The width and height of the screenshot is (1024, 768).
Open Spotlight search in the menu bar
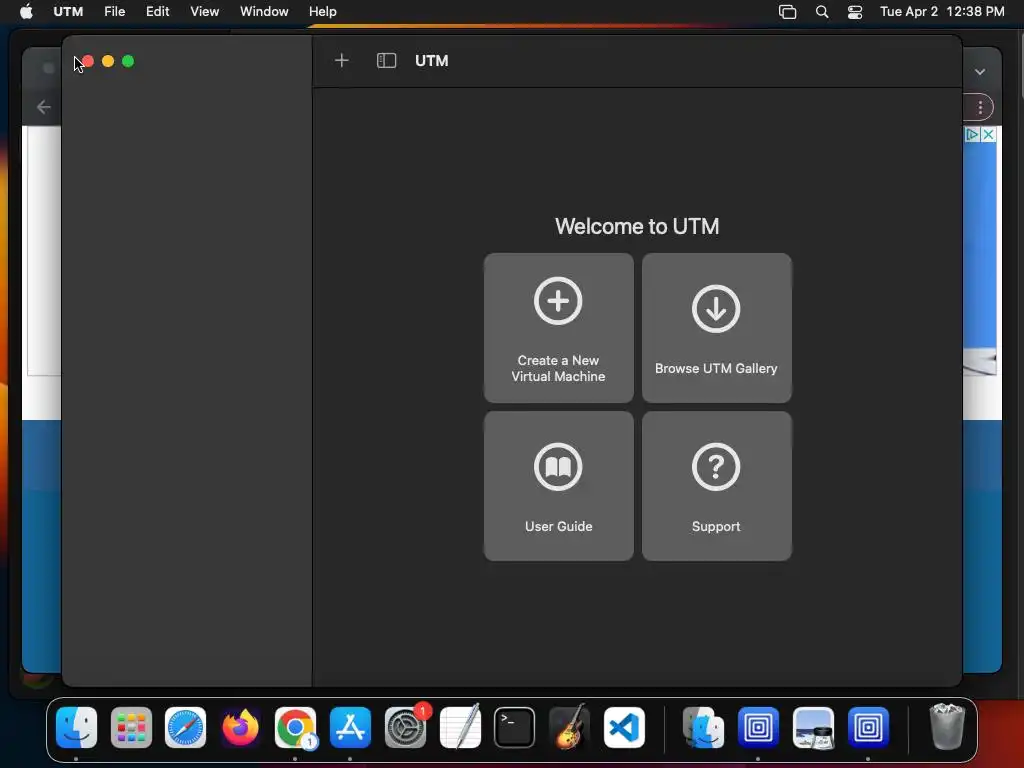(x=822, y=12)
